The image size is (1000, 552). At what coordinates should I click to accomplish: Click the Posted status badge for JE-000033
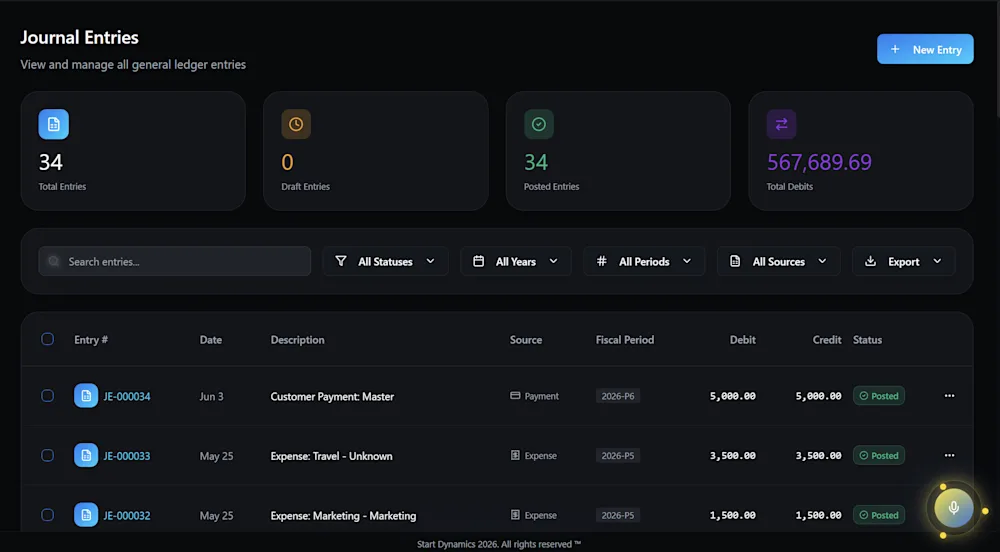coord(879,455)
